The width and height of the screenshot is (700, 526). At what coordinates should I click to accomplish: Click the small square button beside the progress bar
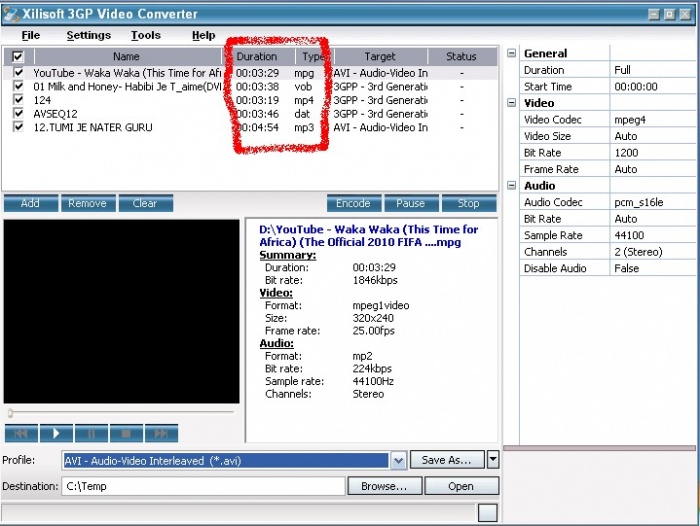[488, 513]
